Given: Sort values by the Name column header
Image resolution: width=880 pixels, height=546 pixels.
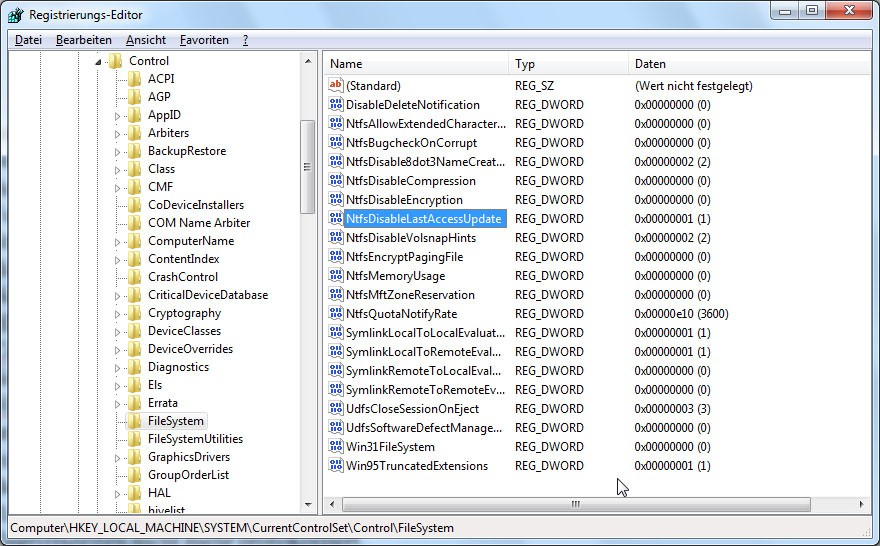Looking at the screenshot, I should [x=415, y=64].
